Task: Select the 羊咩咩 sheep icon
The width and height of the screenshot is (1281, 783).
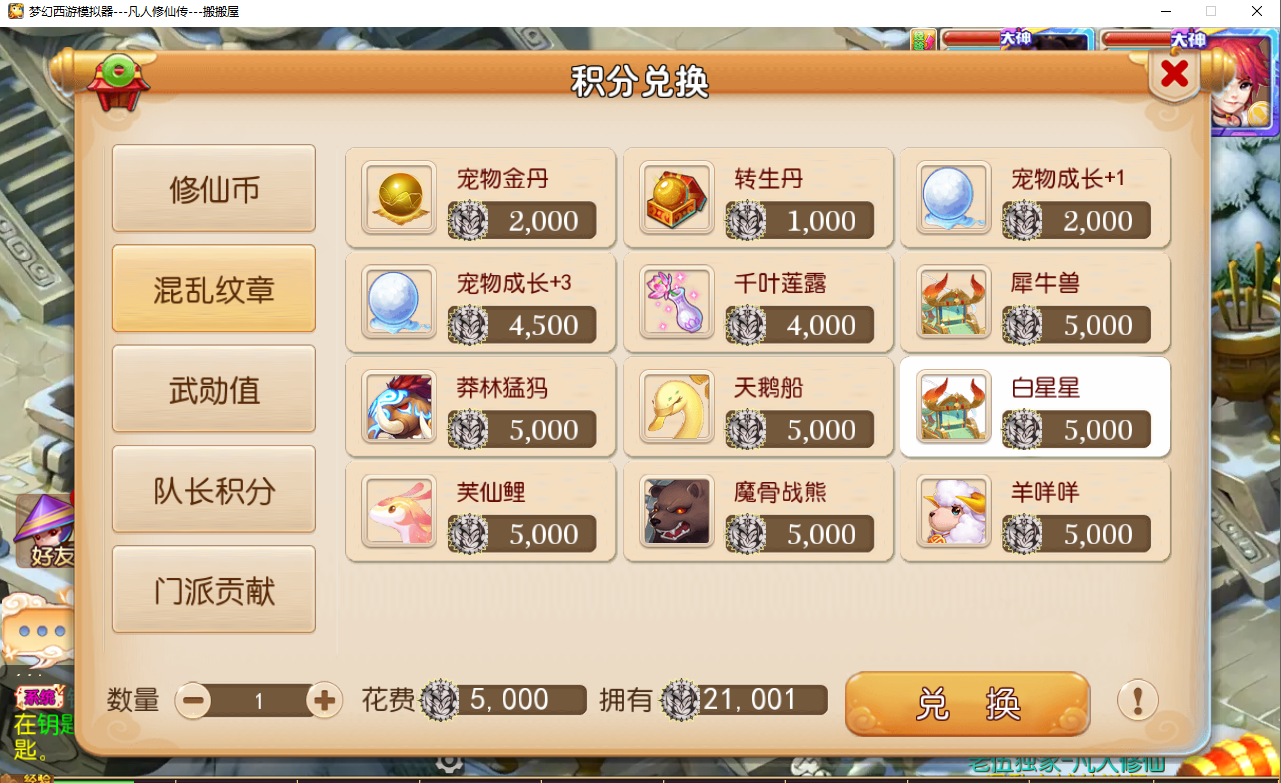Action: [954, 511]
